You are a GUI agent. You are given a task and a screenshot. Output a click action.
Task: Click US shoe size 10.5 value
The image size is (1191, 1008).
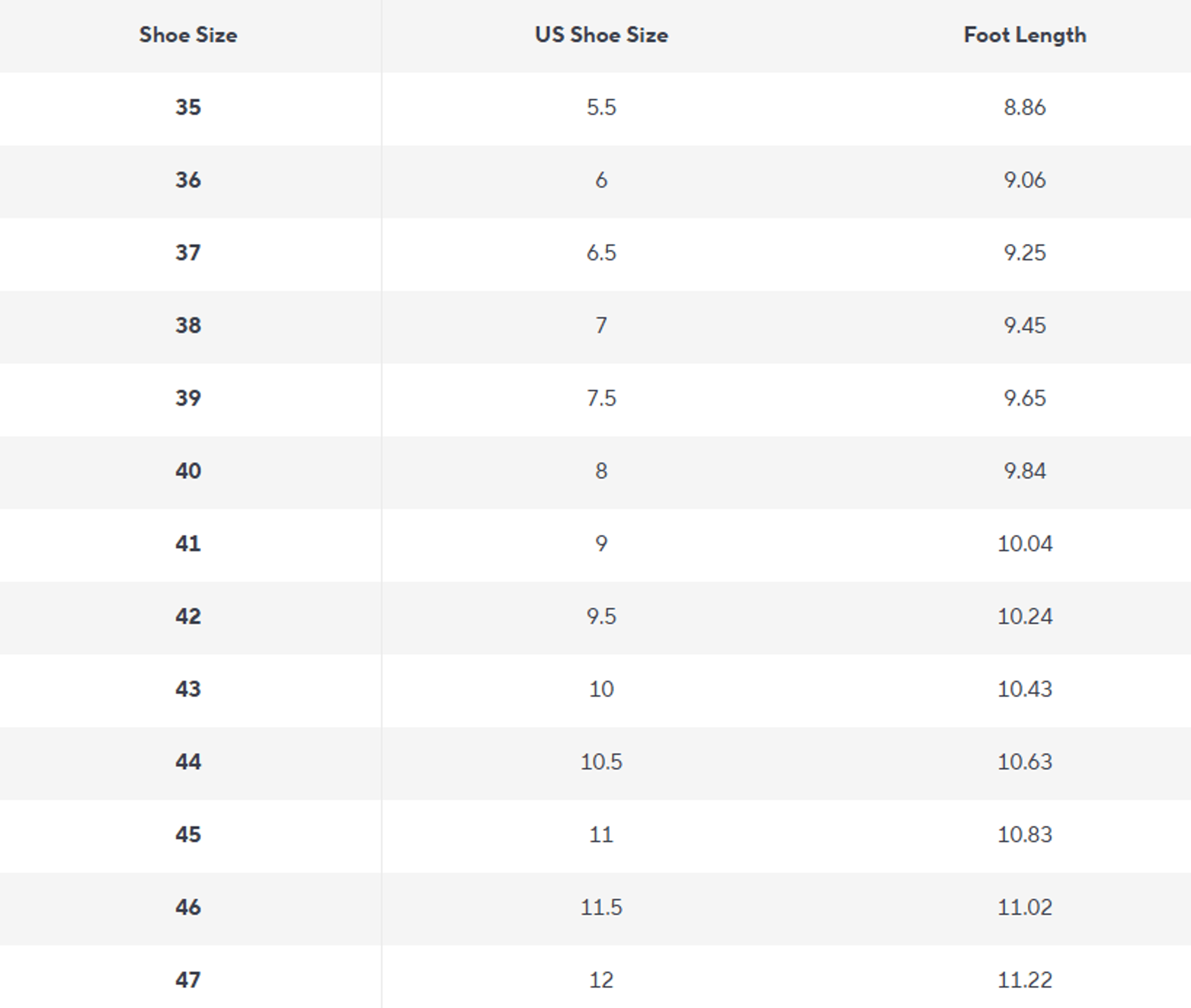[601, 762]
